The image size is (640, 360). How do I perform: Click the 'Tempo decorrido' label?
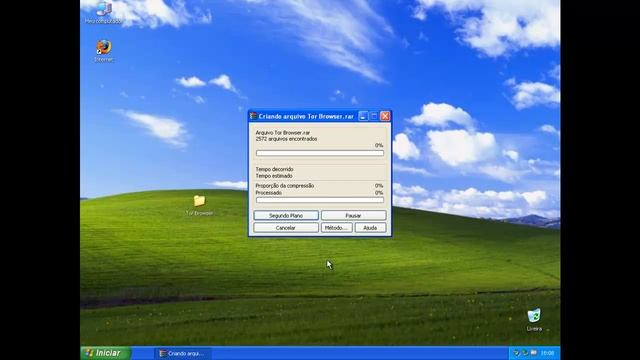tap(274, 169)
